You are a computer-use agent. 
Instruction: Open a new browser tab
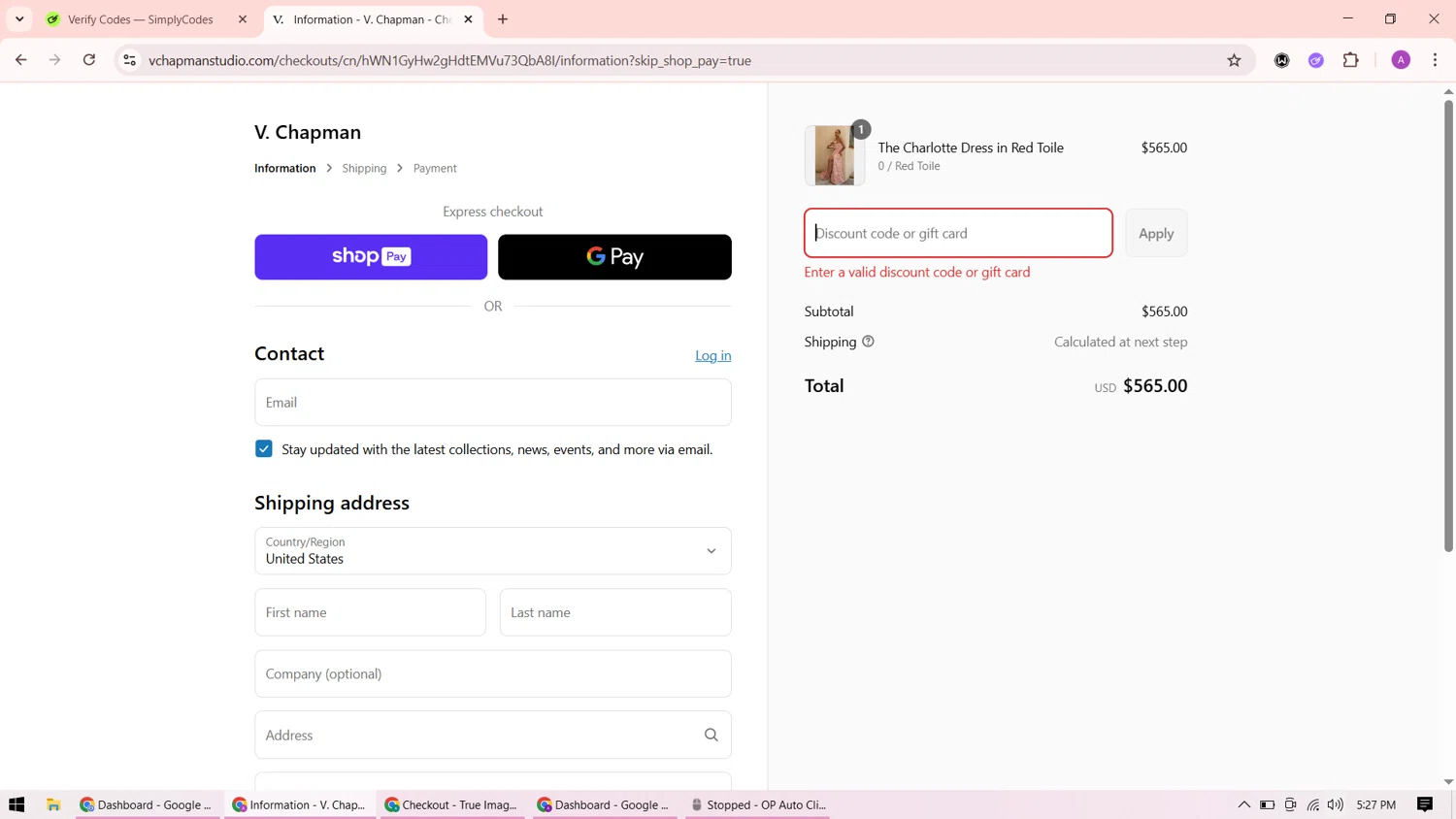coord(503,19)
